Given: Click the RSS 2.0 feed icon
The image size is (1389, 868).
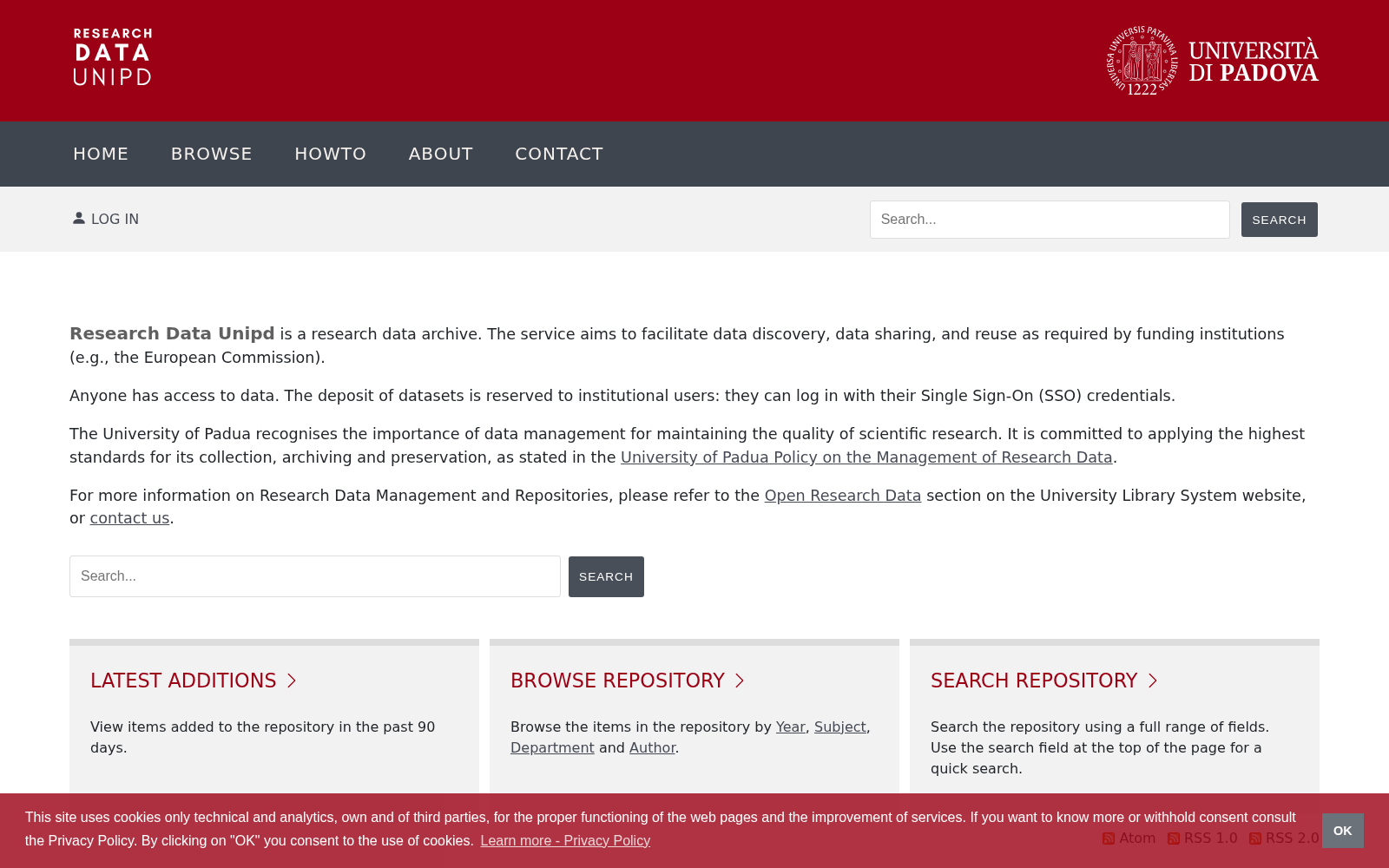Looking at the screenshot, I should (x=1255, y=838).
